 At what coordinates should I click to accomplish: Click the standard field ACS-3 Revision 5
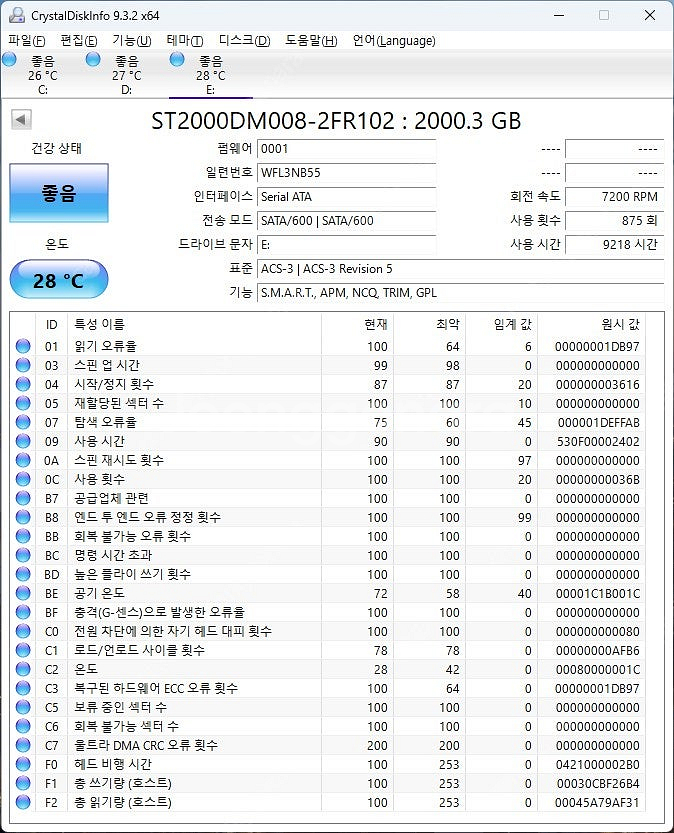460,269
